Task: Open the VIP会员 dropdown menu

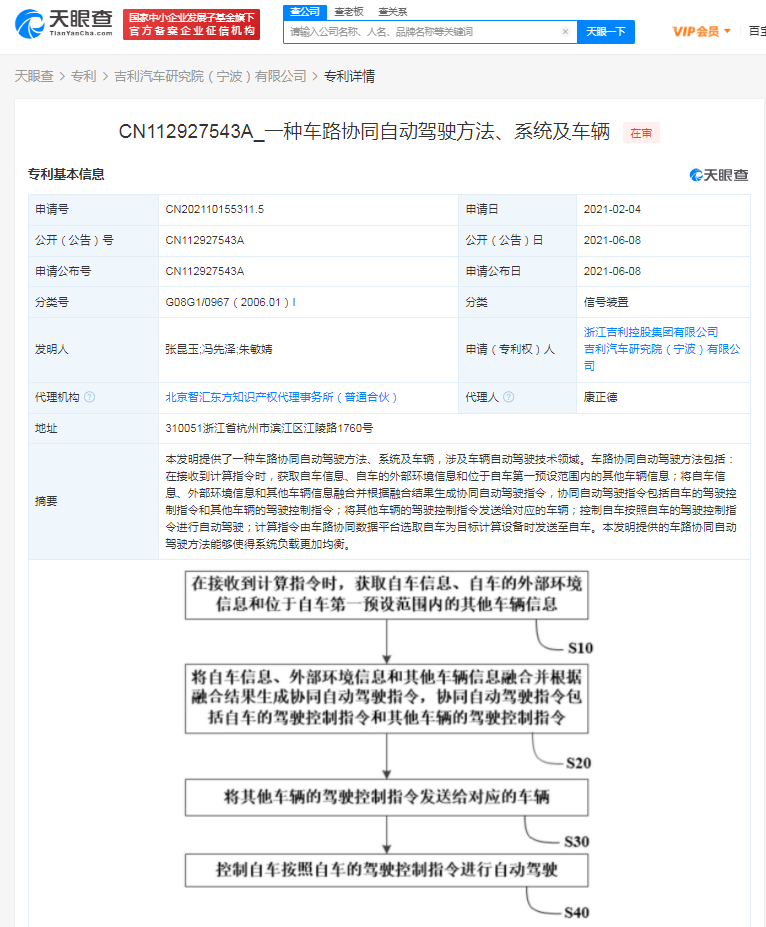Action: coord(701,31)
